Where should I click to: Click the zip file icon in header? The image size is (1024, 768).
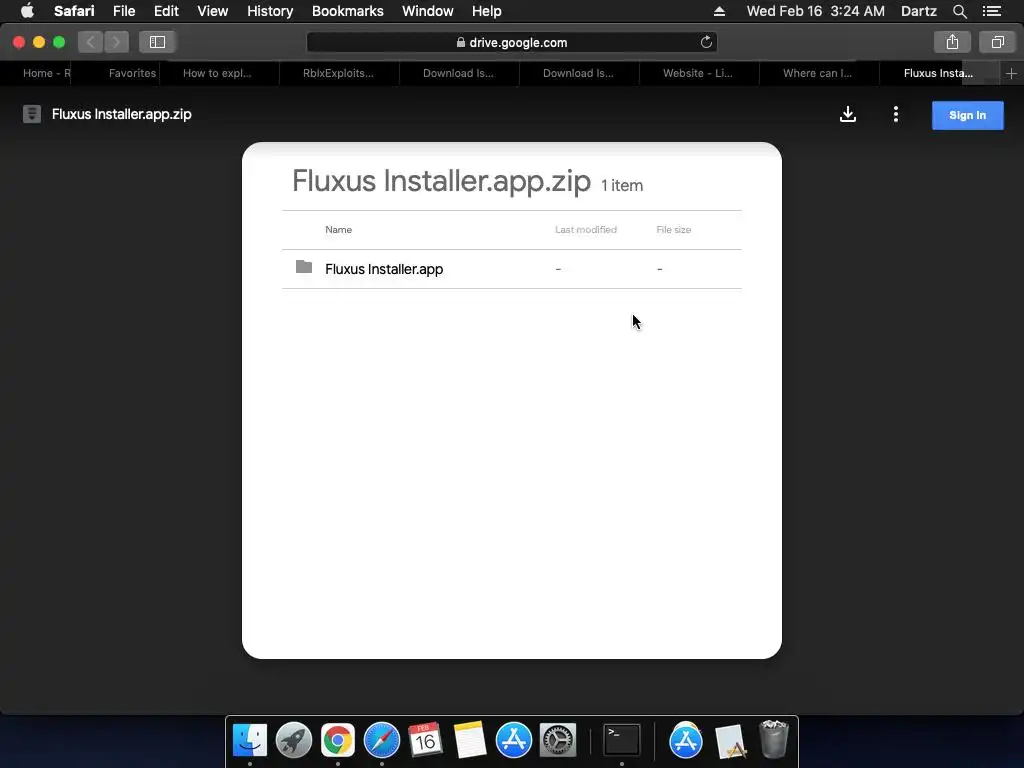32,114
